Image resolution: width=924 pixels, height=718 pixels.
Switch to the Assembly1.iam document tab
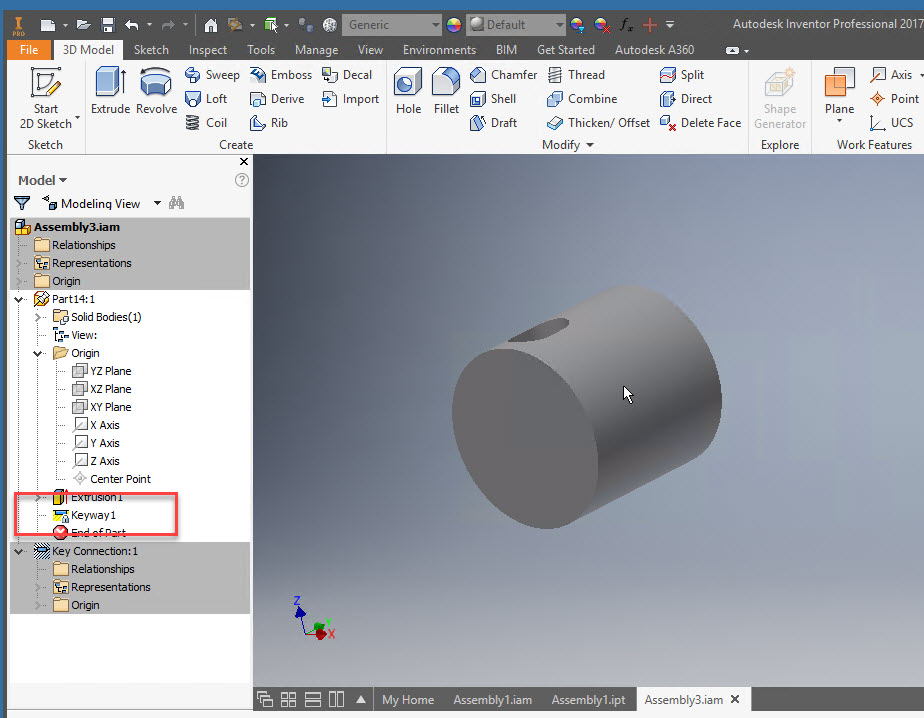tap(492, 699)
